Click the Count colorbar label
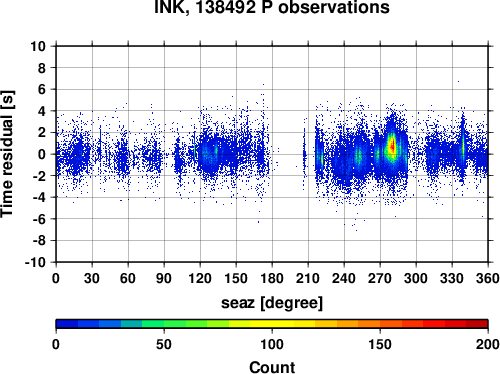 [272, 367]
